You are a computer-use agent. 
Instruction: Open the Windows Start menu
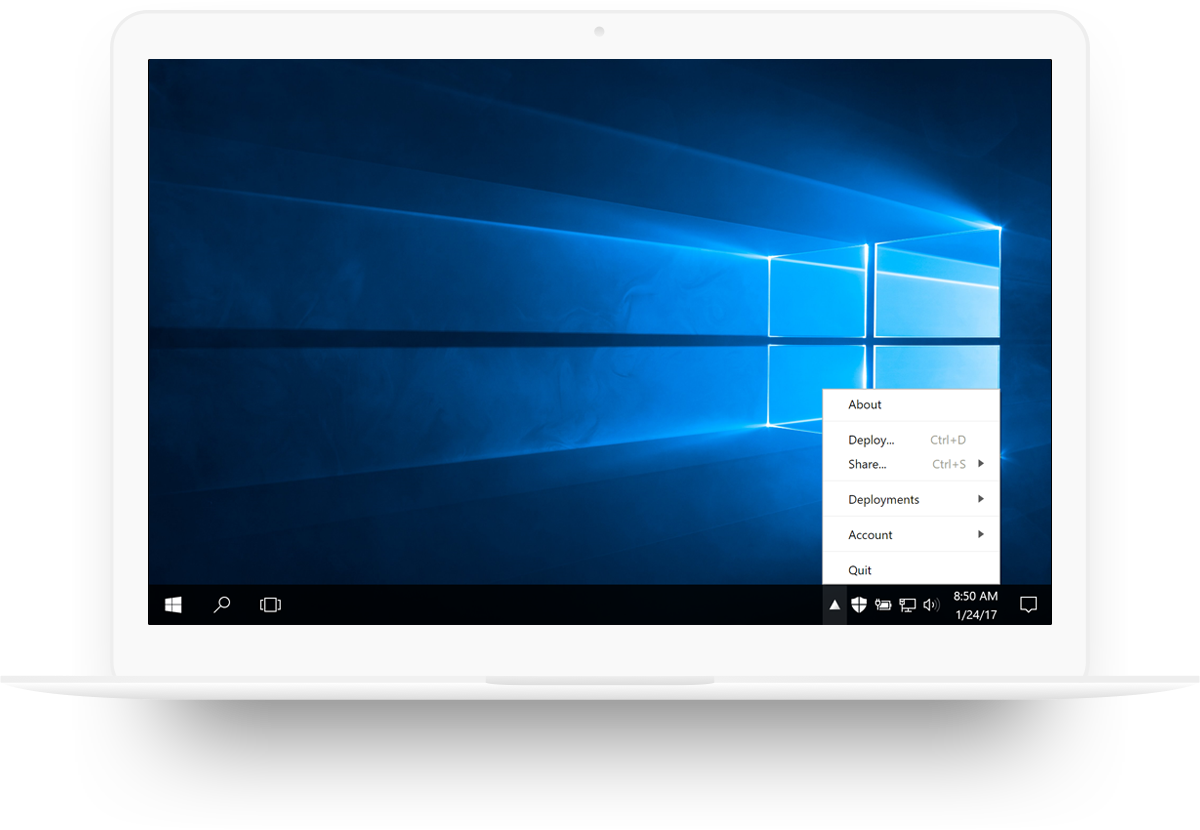[173, 604]
